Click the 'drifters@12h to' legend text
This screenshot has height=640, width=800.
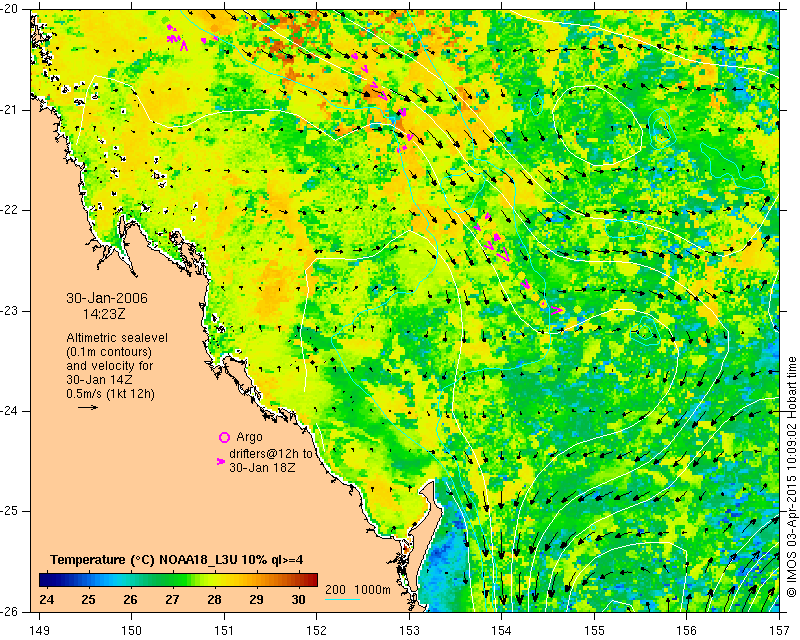(x=270, y=454)
